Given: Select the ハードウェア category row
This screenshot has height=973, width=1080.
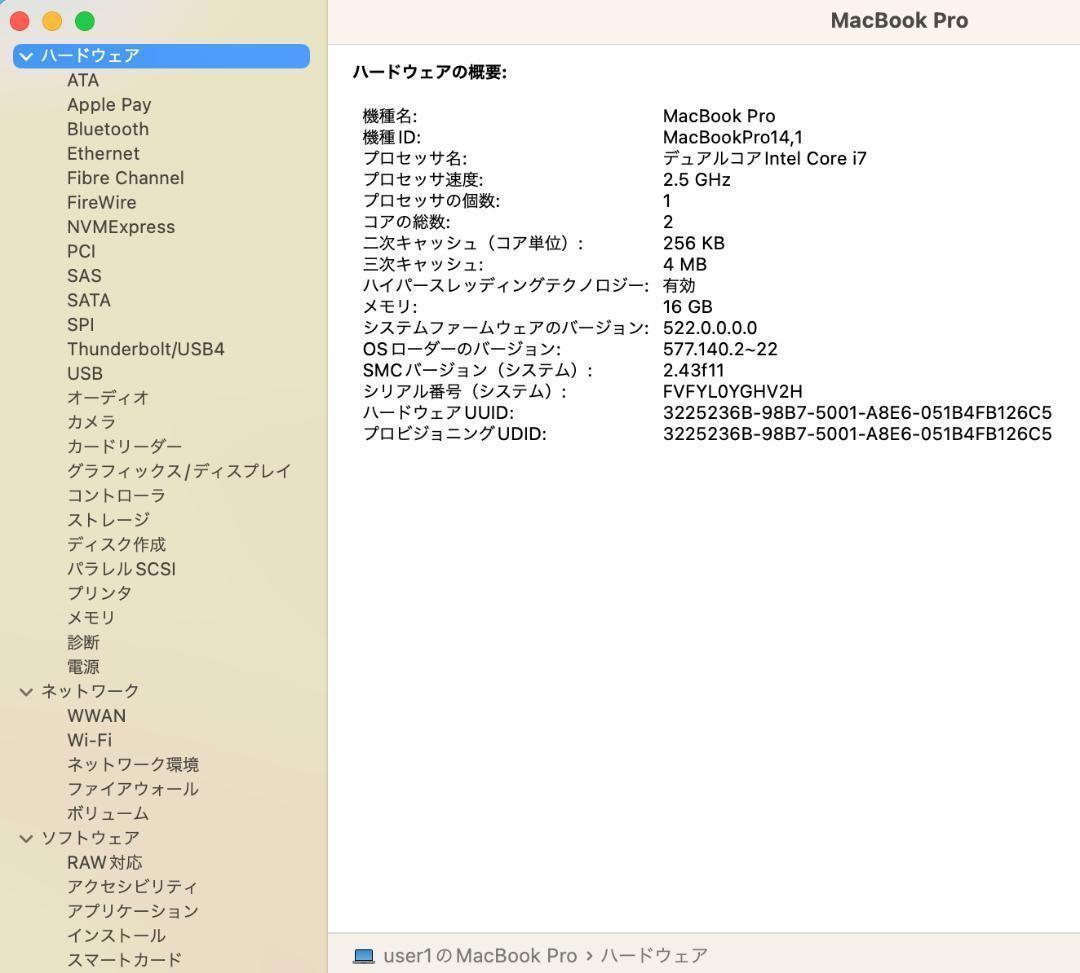Looking at the screenshot, I should click(161, 56).
